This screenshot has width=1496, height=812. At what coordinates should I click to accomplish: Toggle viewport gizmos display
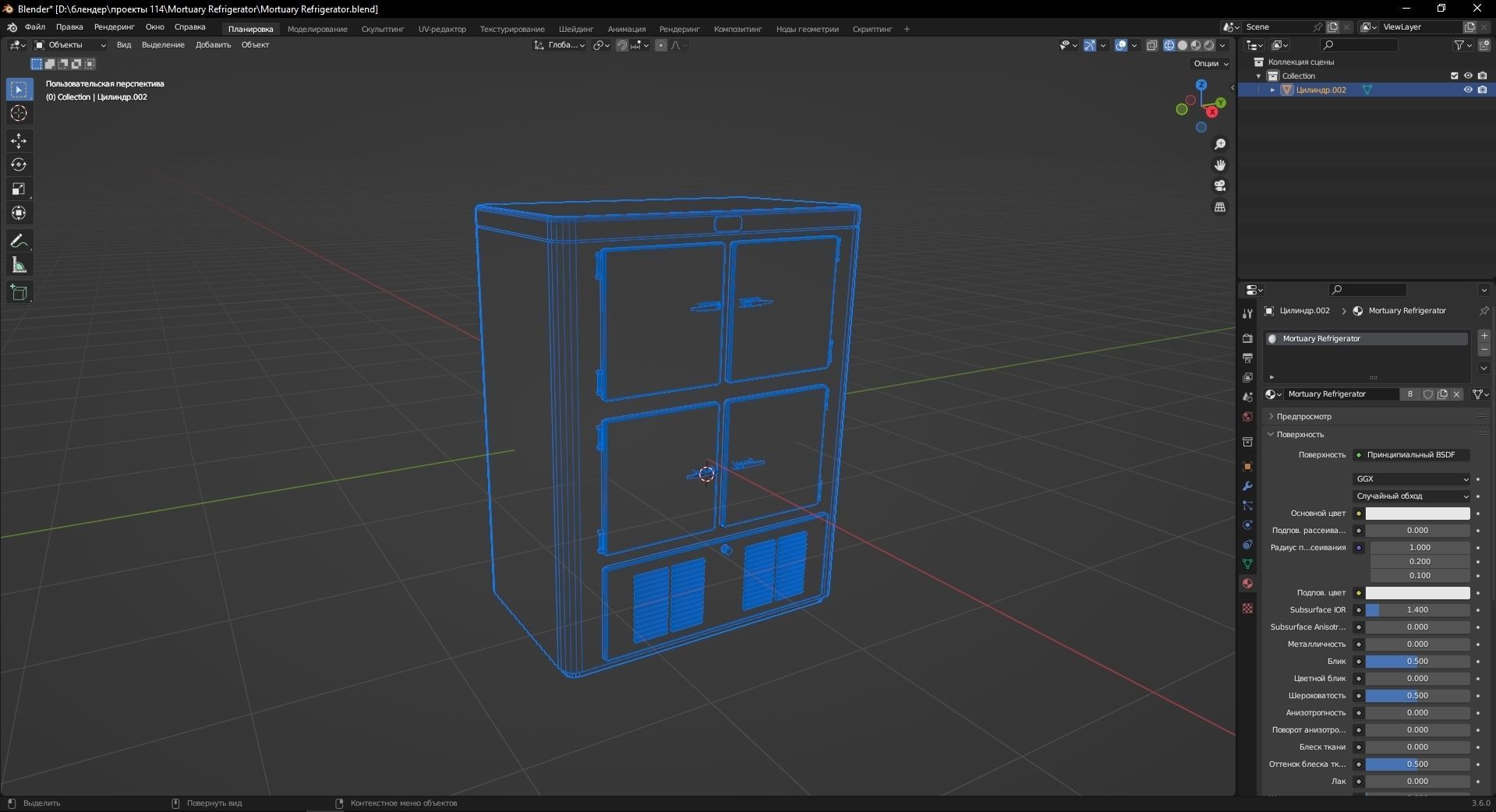tap(1090, 45)
